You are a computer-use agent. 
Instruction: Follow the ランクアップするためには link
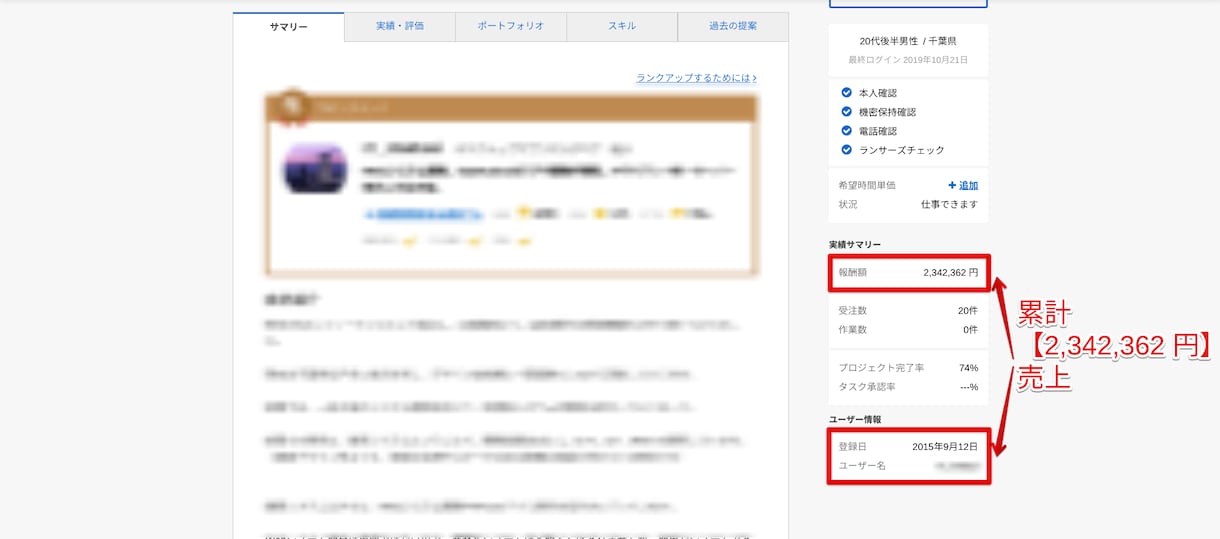696,78
